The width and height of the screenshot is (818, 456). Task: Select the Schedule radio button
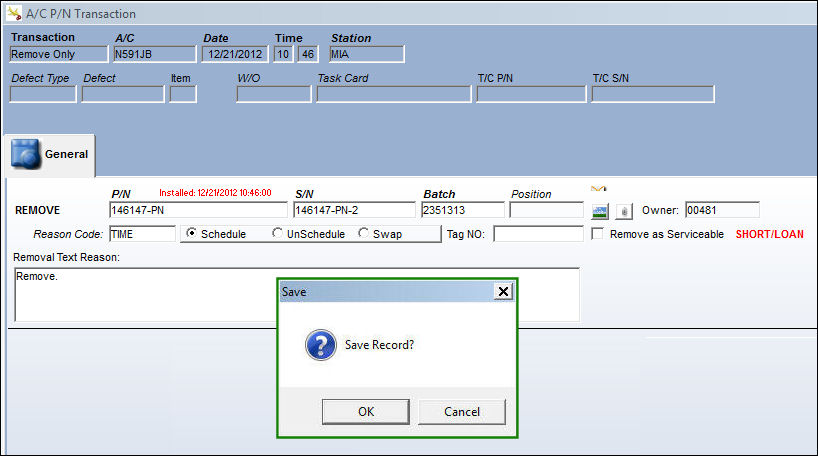(191, 233)
